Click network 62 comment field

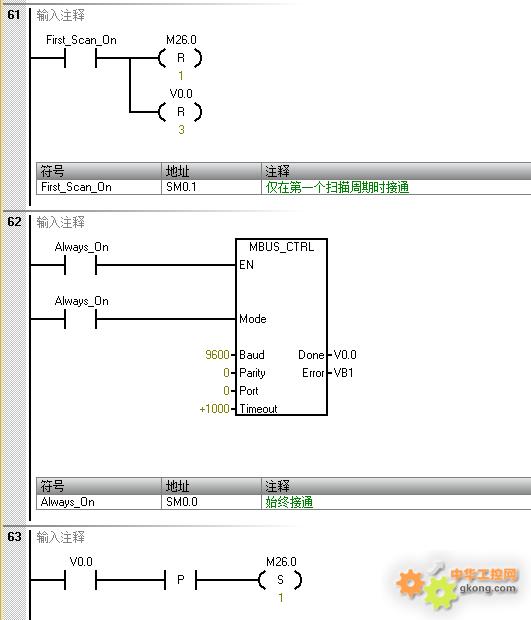click(60, 222)
